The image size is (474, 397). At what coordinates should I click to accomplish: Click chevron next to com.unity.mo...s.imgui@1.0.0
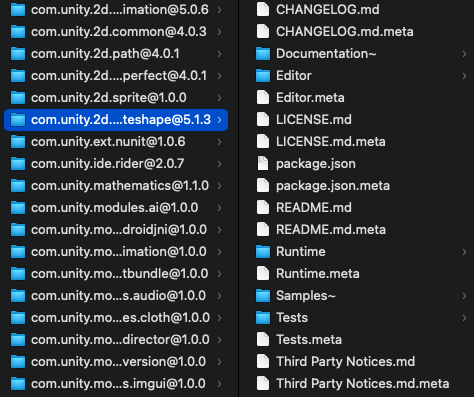219,384
